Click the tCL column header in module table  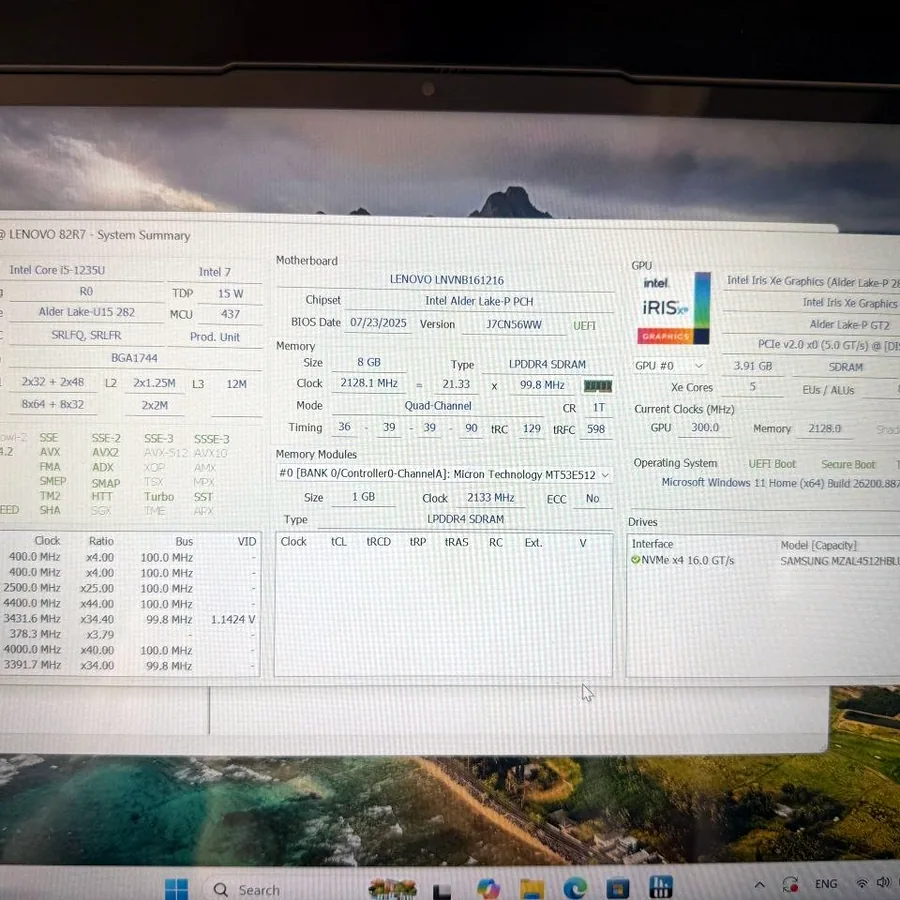339,542
